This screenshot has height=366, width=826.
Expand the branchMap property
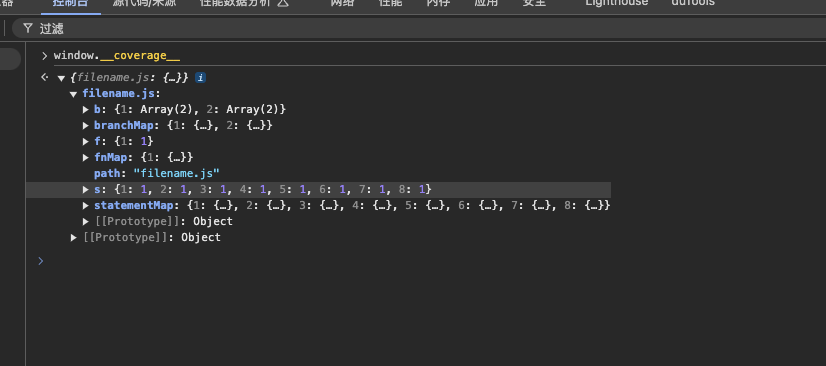[x=86, y=126]
